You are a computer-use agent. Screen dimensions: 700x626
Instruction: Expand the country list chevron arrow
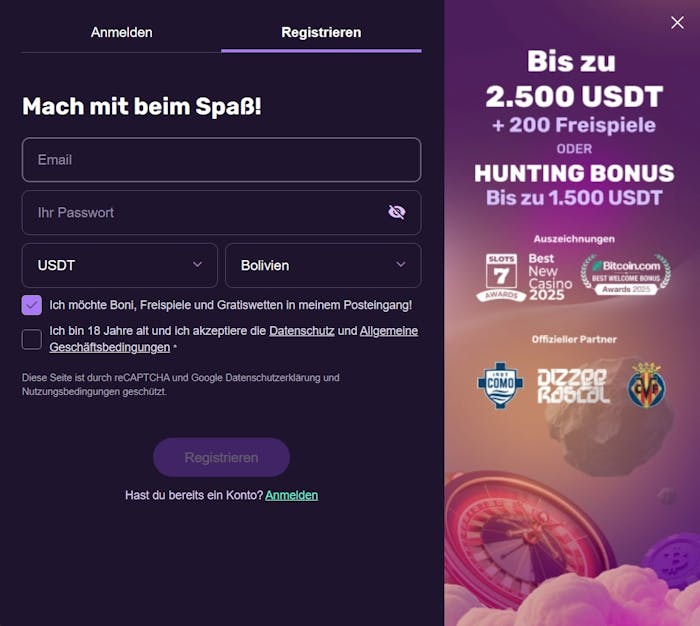coord(401,265)
